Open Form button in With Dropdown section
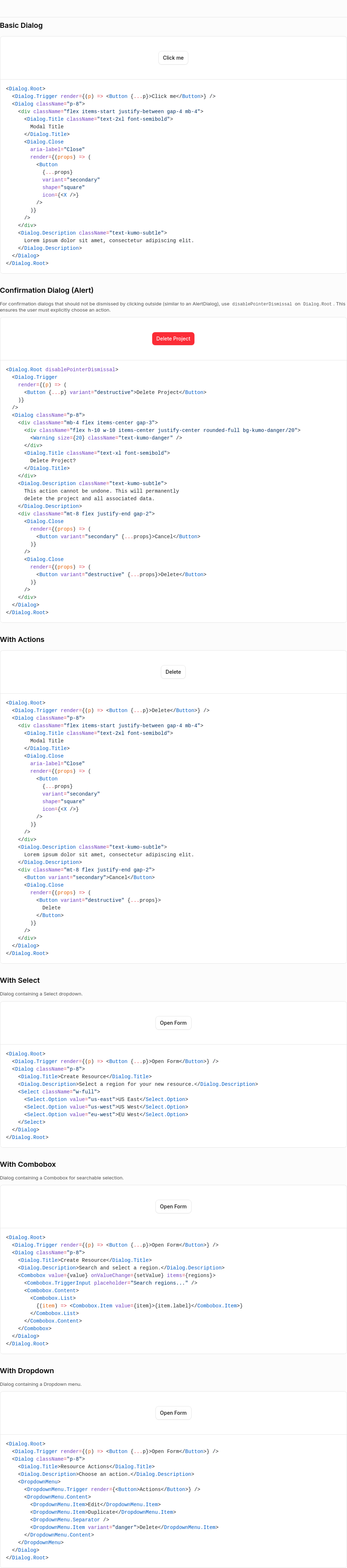347x1568 pixels. pyautogui.click(x=173, y=1413)
